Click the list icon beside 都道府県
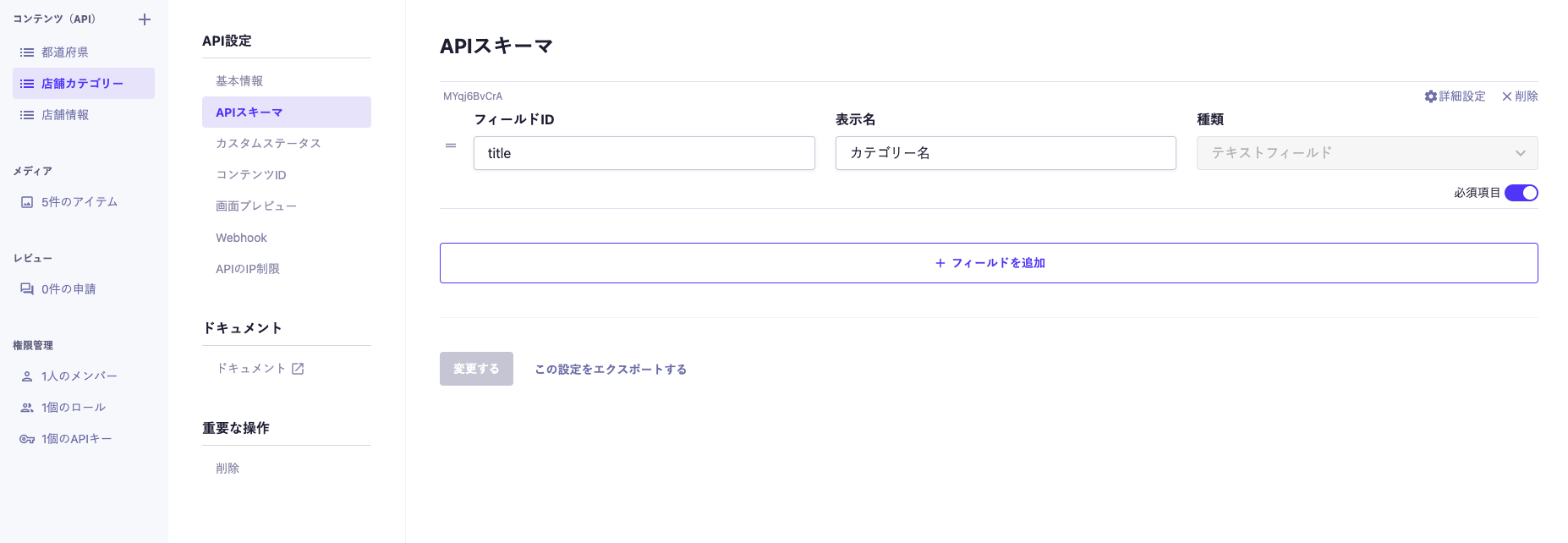Viewport: 1568px width, 543px height. click(27, 52)
